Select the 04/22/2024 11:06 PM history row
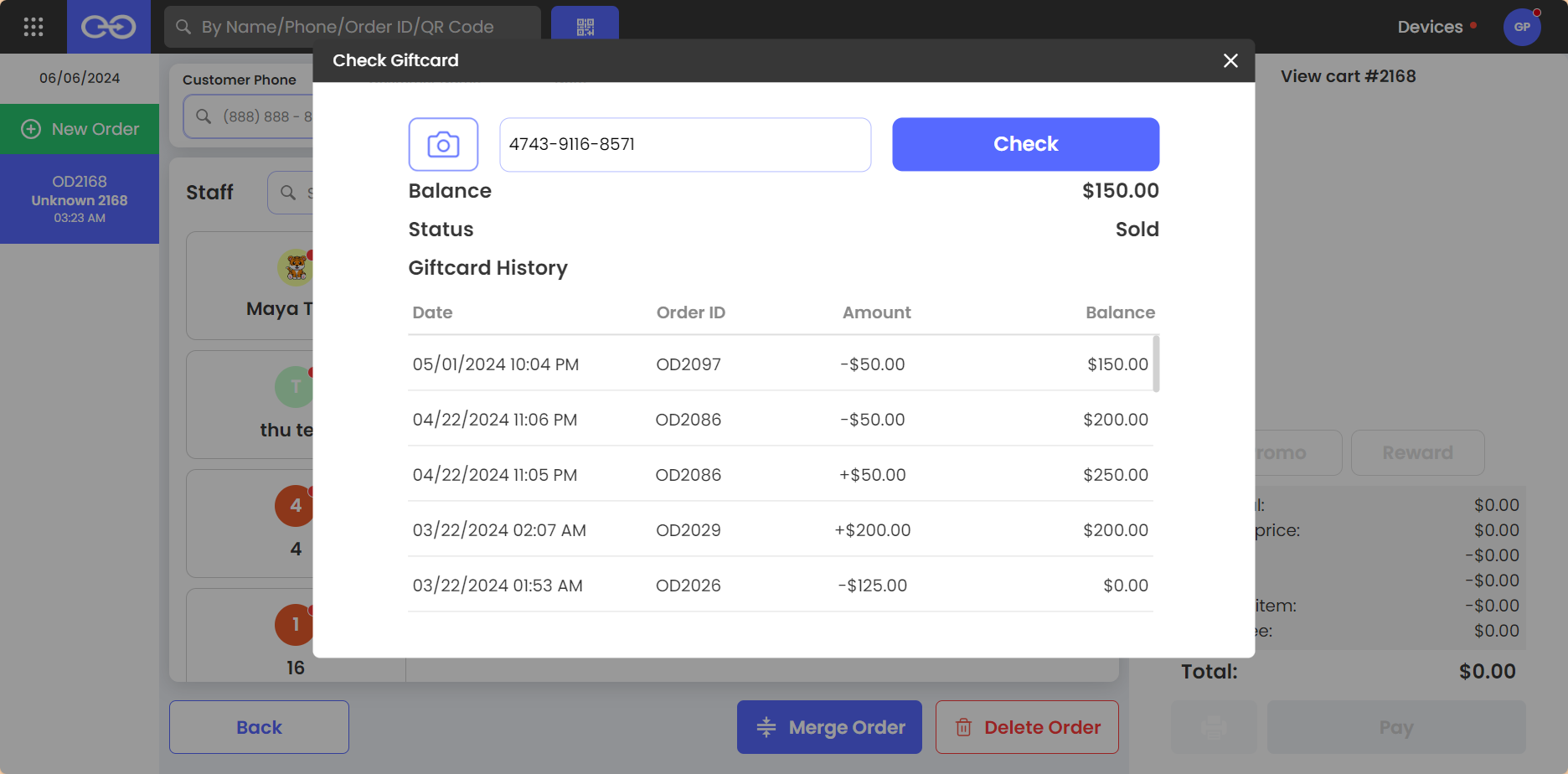The width and height of the screenshot is (1568, 774). pyautogui.click(x=781, y=419)
